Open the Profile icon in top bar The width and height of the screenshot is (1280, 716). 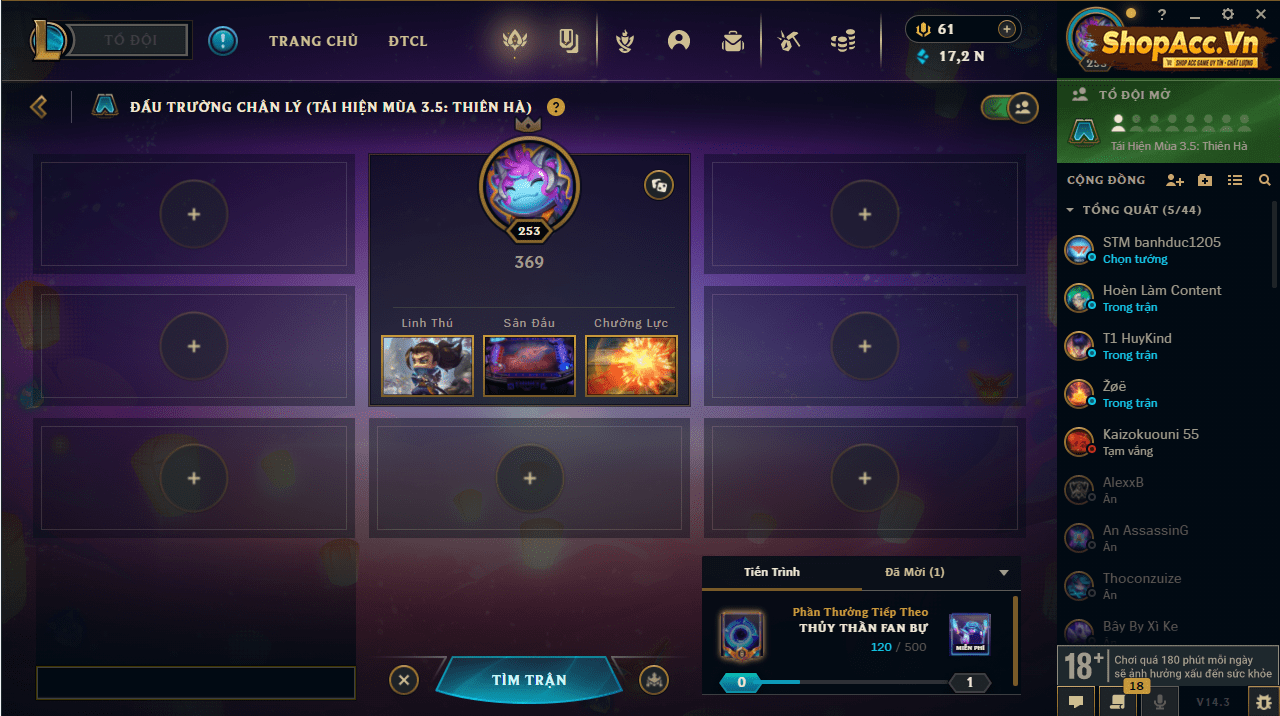[679, 41]
